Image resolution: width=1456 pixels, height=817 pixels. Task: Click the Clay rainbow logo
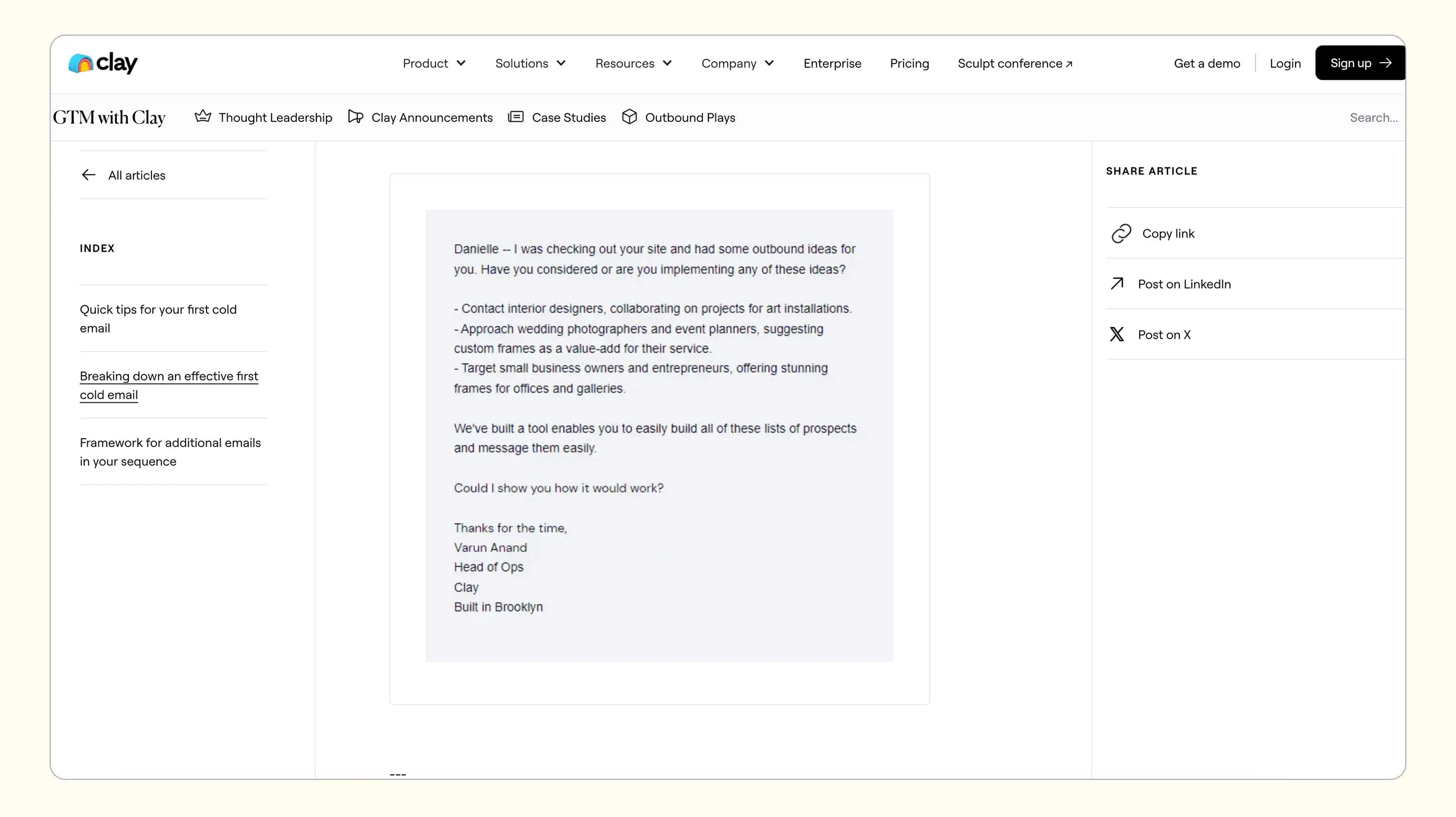(102, 63)
